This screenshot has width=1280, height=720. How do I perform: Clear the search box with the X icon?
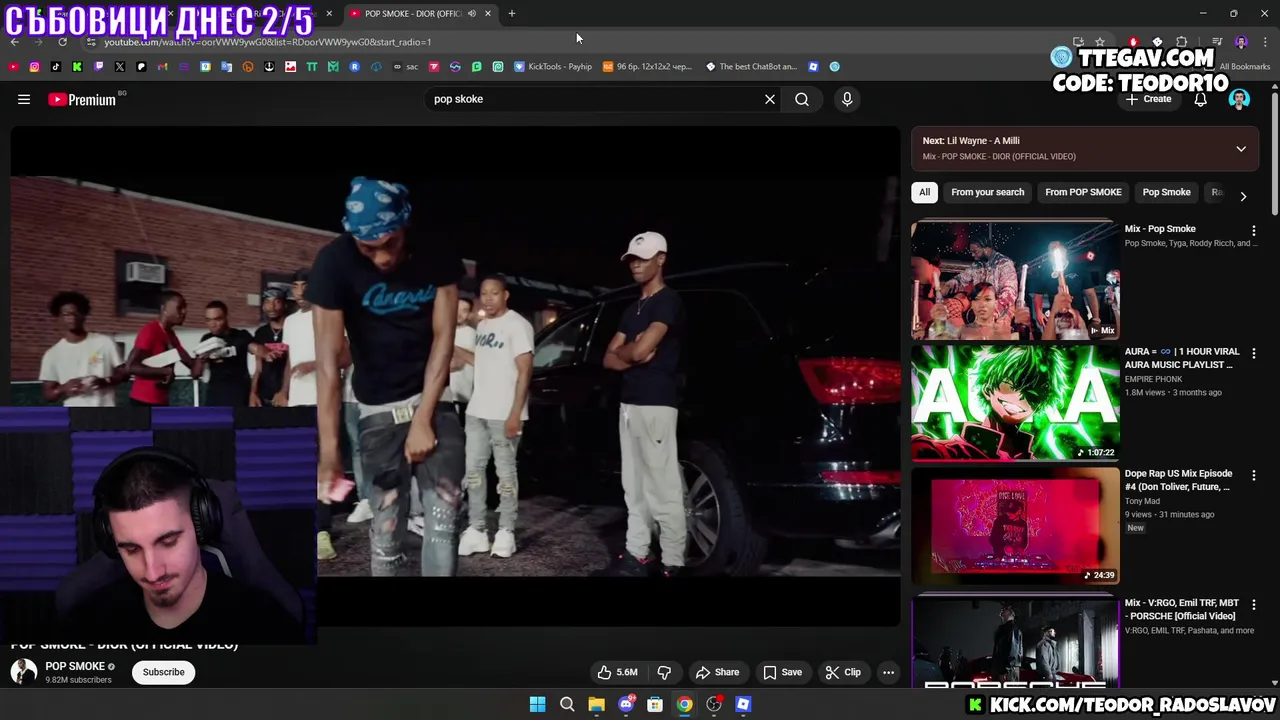(x=770, y=99)
